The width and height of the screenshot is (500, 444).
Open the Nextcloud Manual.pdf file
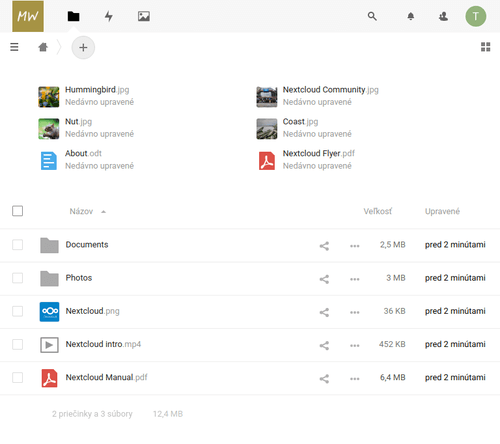[x=106, y=377]
